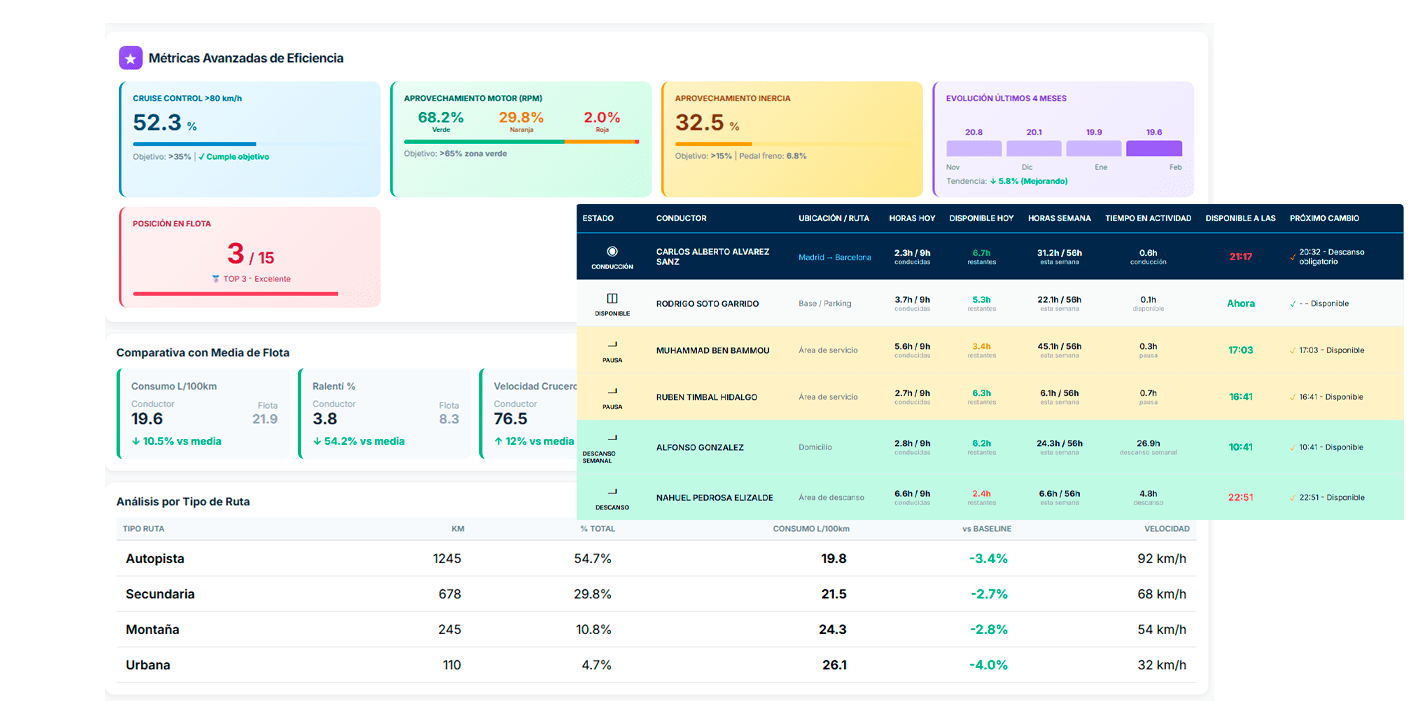Click the purple star icon beside Métricas Avanzadas
The height and width of the screenshot is (724, 1425).
(130, 58)
